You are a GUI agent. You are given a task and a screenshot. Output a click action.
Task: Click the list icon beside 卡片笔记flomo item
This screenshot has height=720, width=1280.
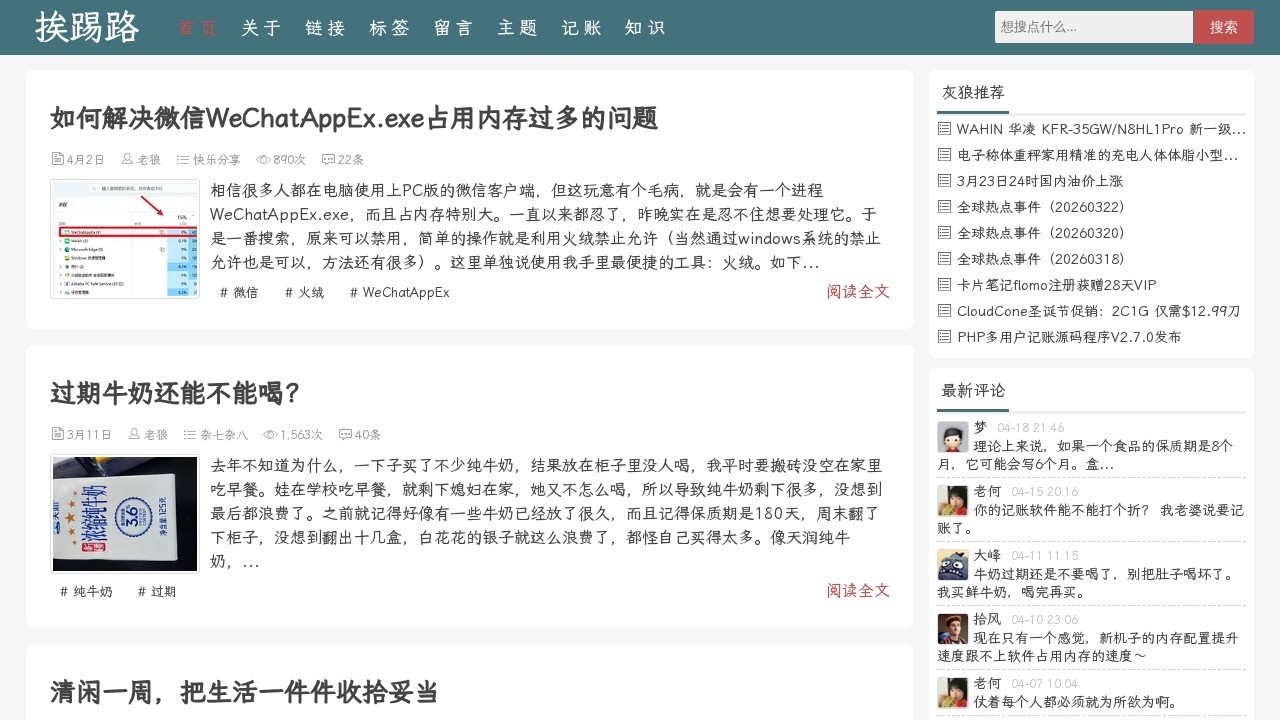point(944,285)
